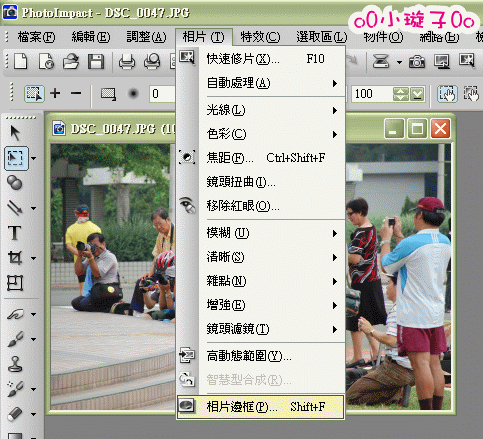The image size is (483, 439).
Task: Click the Scanner icon in toolbar
Action: point(381,62)
